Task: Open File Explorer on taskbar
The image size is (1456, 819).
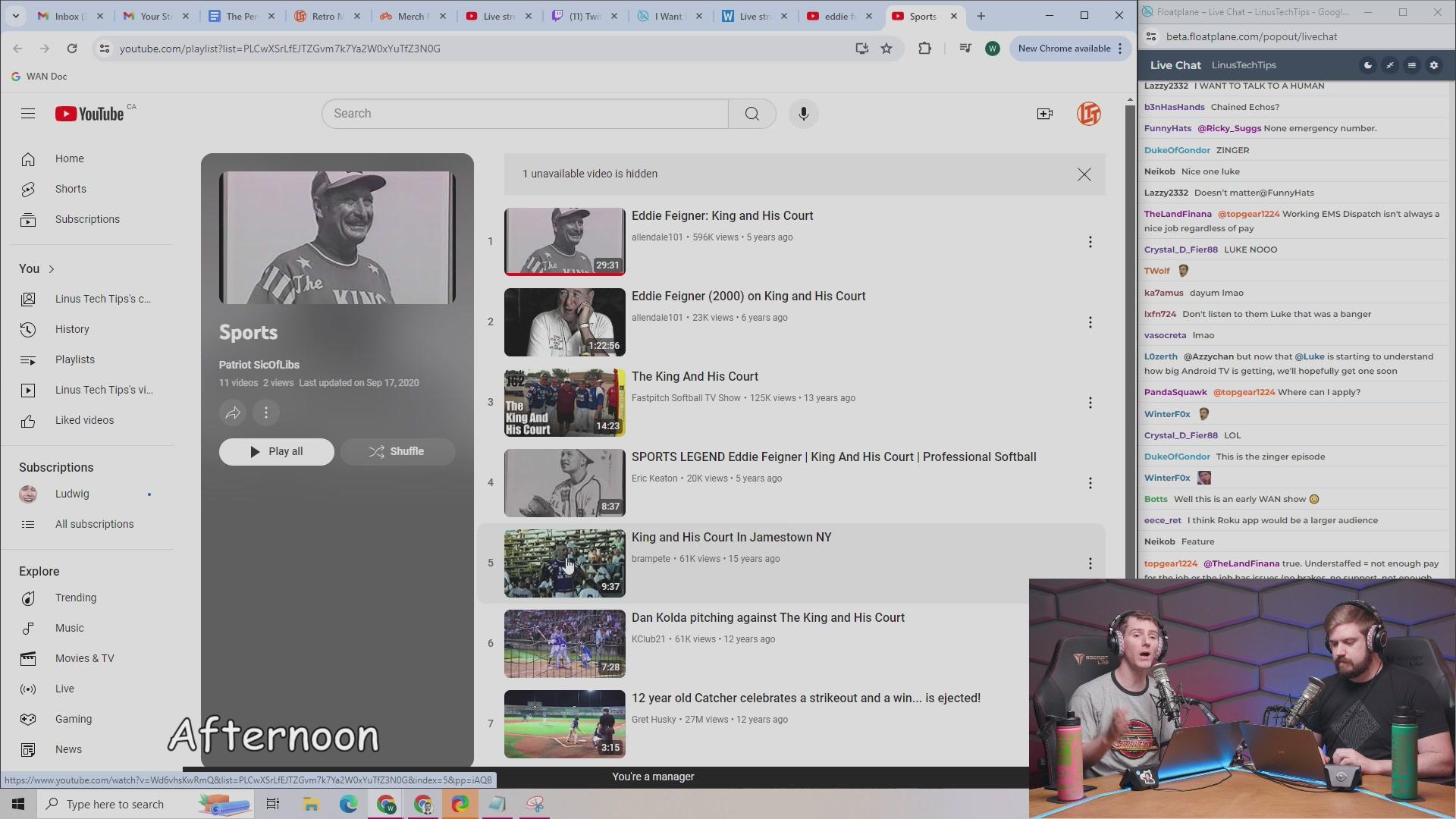Action: click(x=311, y=804)
